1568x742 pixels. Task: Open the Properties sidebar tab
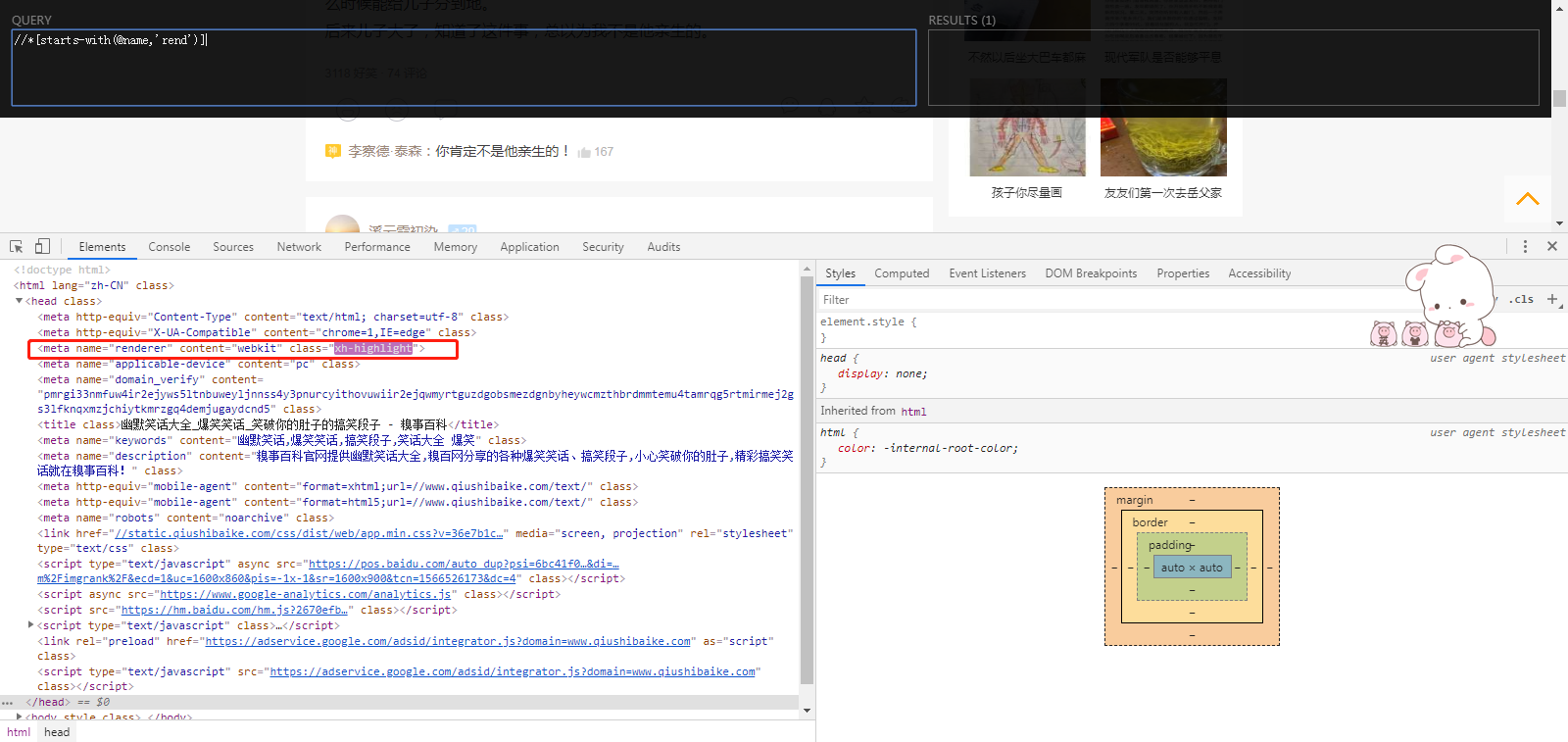[1183, 273]
